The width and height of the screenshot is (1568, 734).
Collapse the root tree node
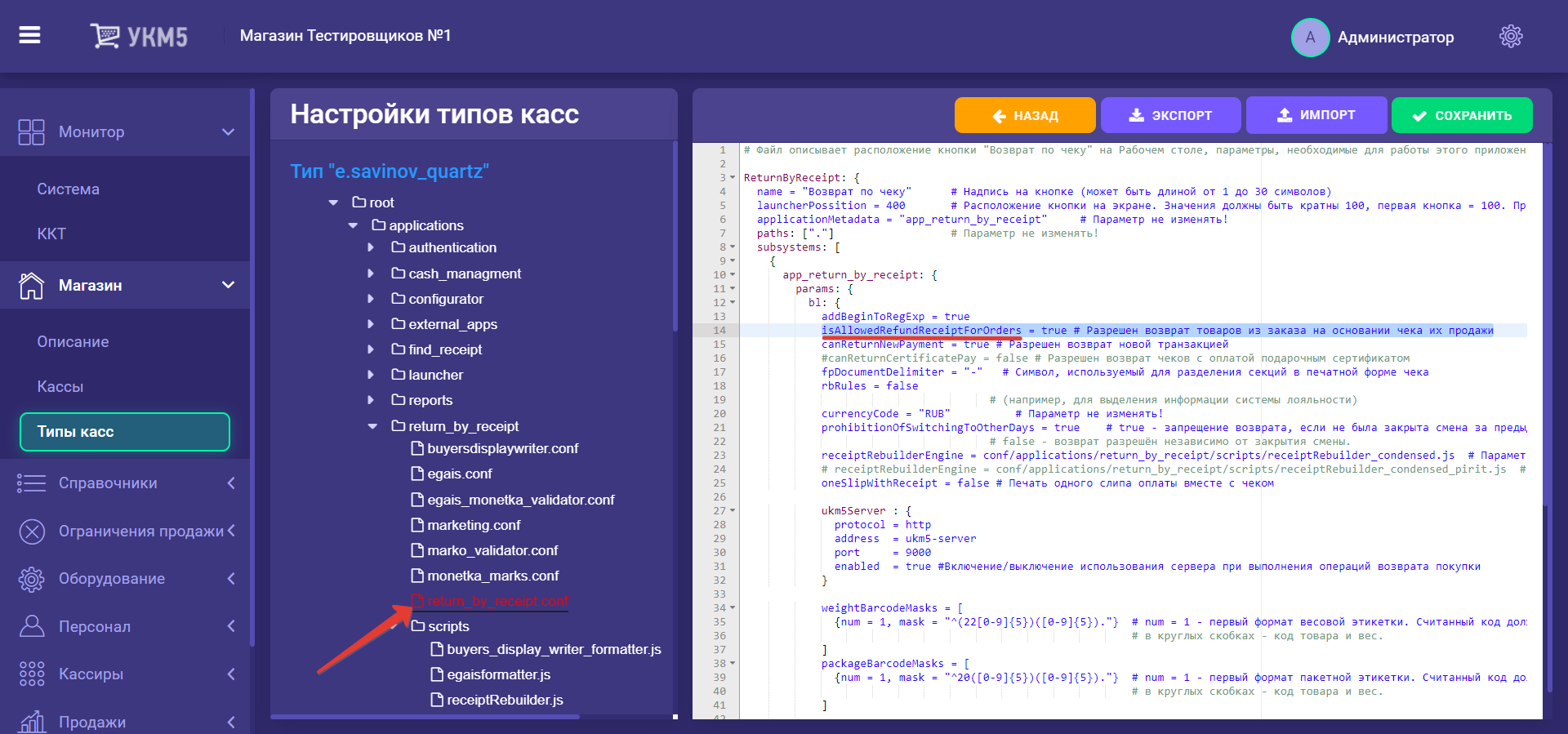click(333, 202)
